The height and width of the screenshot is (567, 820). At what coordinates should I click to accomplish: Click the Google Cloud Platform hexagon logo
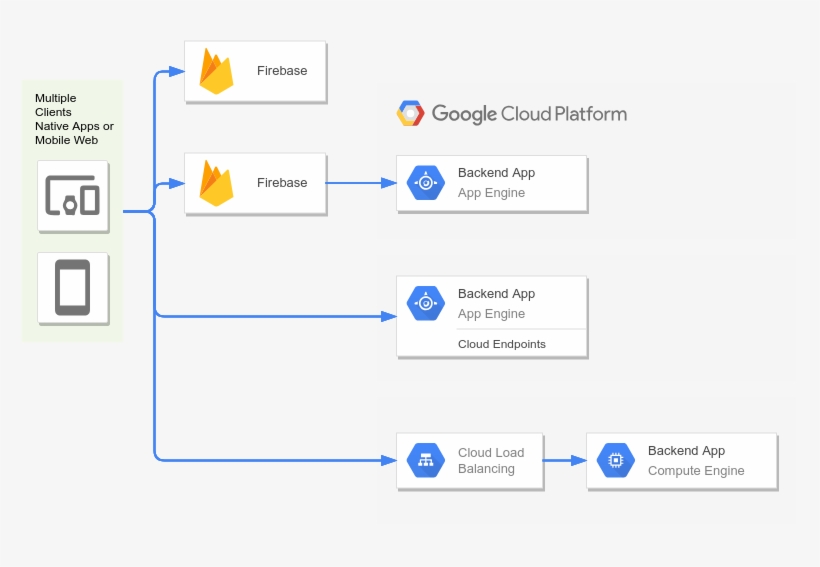click(x=410, y=114)
